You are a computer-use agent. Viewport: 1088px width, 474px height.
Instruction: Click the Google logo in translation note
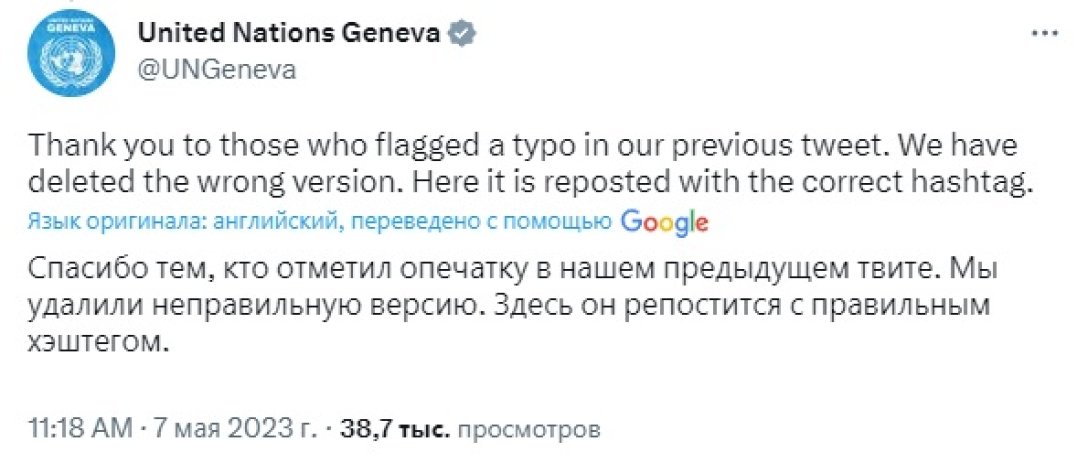664,222
